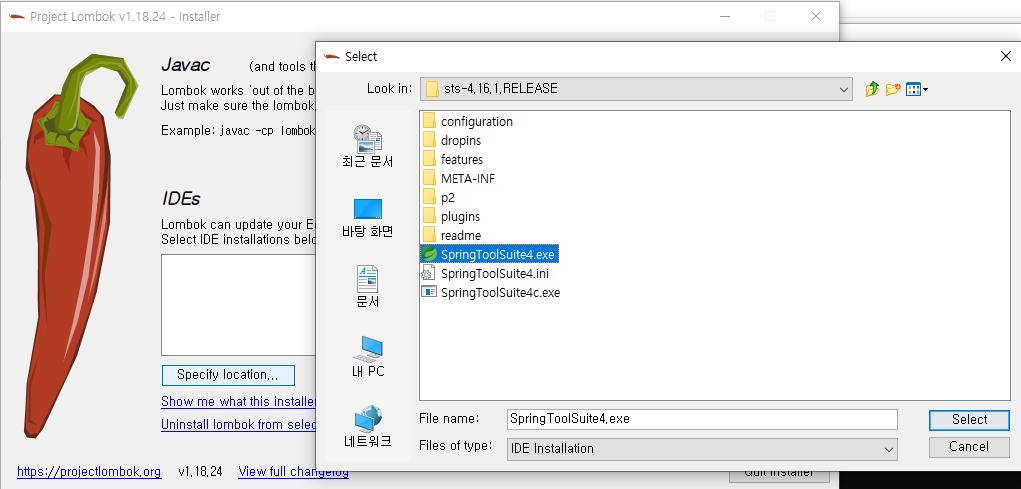Image resolution: width=1021 pixels, height=489 pixels.
Task: Click the Lombok chili pepper logo
Action: (x=79, y=244)
